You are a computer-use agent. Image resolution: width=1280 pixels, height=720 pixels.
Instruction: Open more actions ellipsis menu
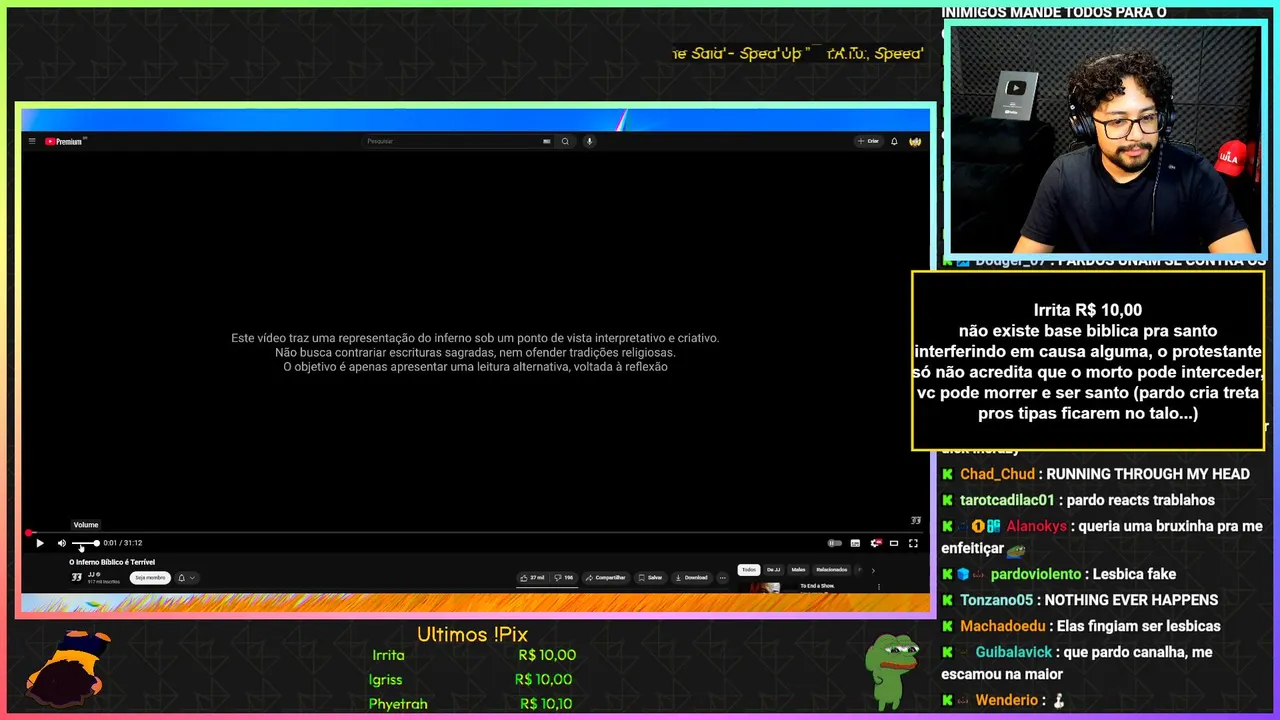click(x=723, y=577)
